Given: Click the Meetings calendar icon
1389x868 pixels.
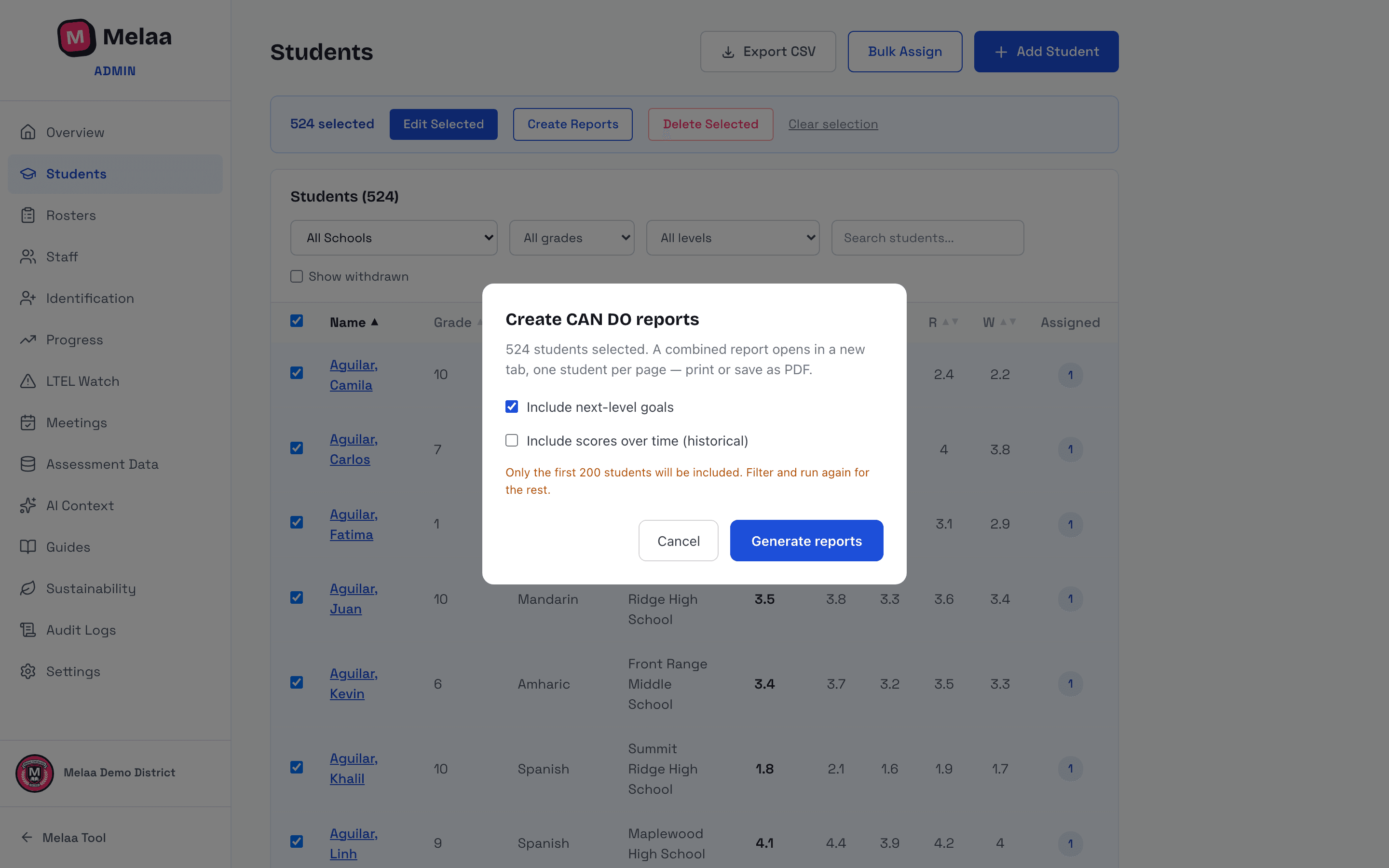Looking at the screenshot, I should [27, 422].
